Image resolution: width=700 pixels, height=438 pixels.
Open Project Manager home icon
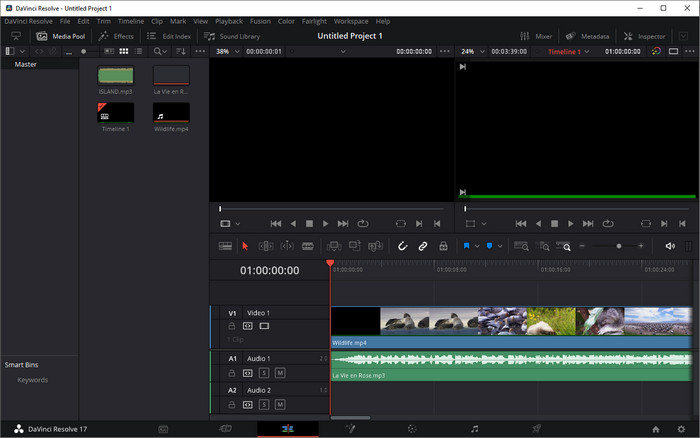(x=656, y=429)
